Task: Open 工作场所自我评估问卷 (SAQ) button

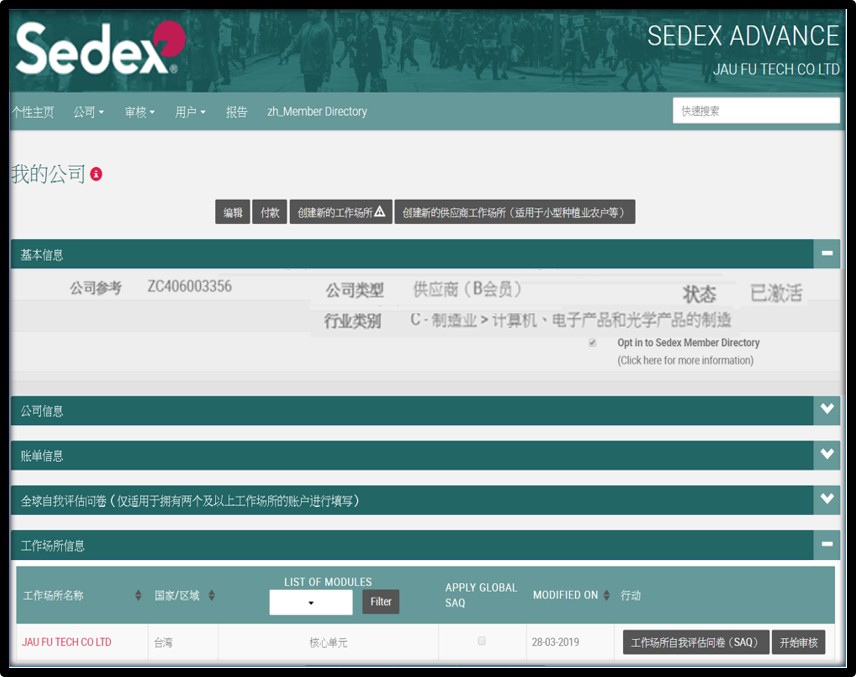Action: [696, 642]
